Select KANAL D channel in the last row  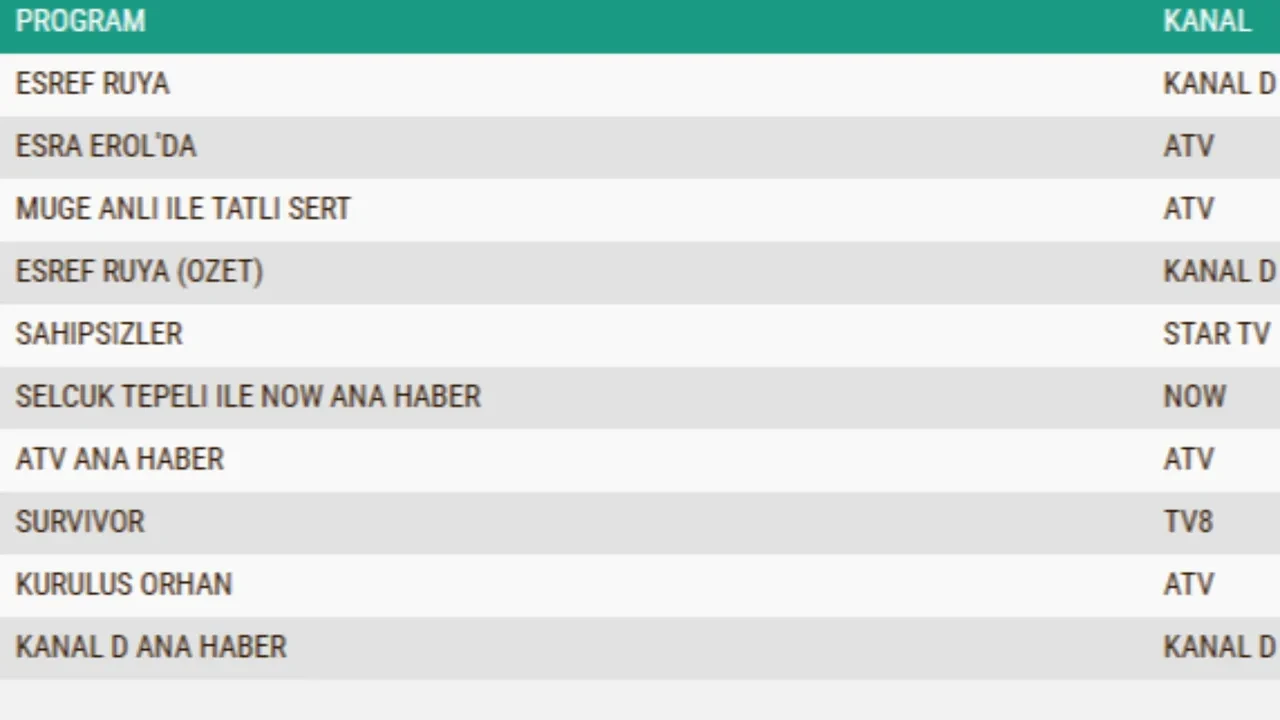point(1219,647)
